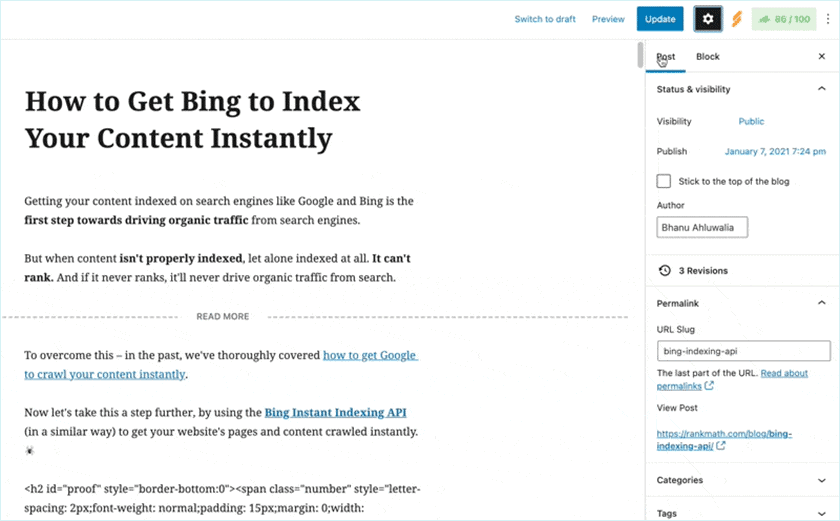Screen dimensions: 840x521
Task: Collapse the Permalink section
Action: [821, 302]
